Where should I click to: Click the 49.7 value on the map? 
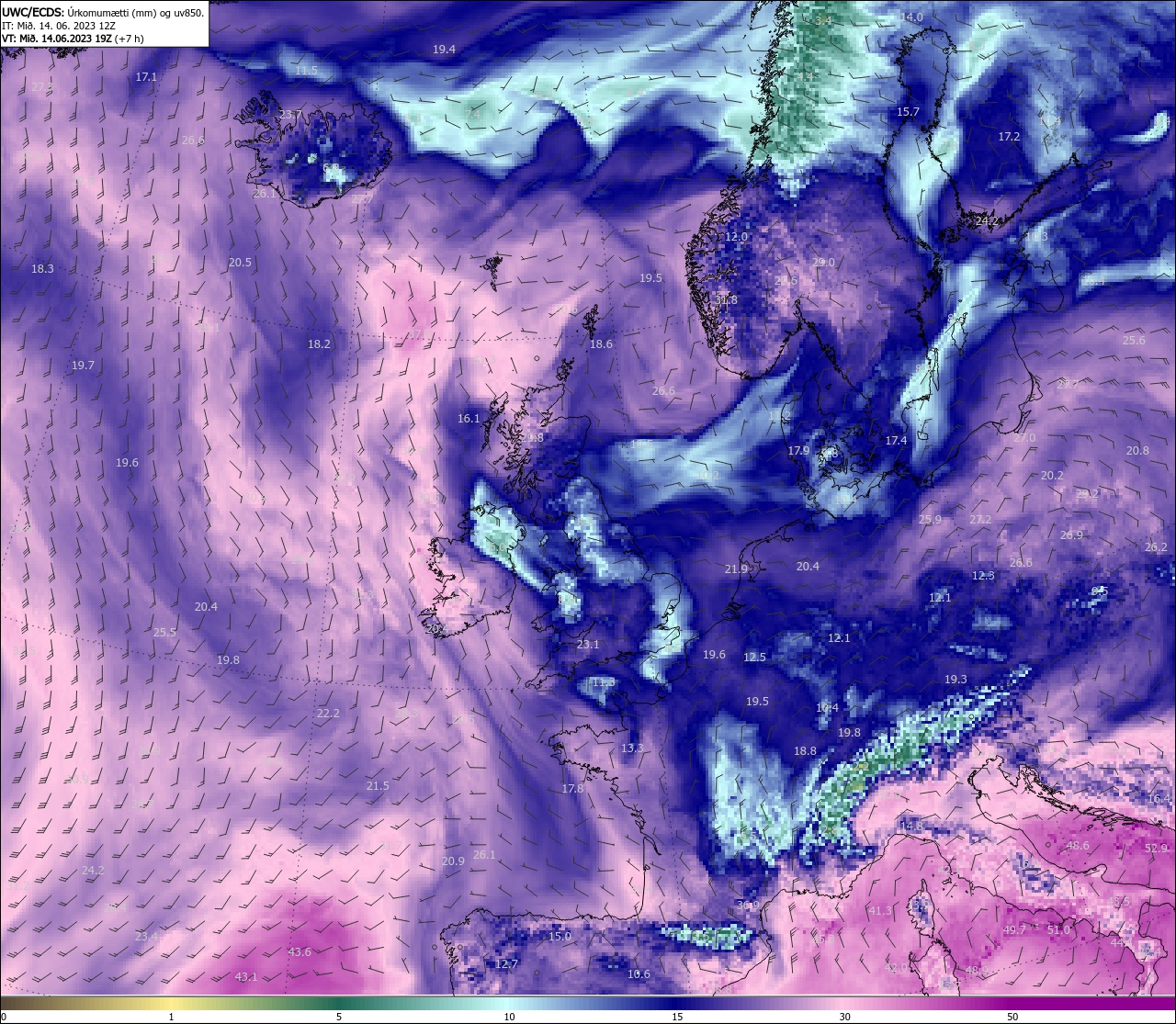pyautogui.click(x=1014, y=930)
